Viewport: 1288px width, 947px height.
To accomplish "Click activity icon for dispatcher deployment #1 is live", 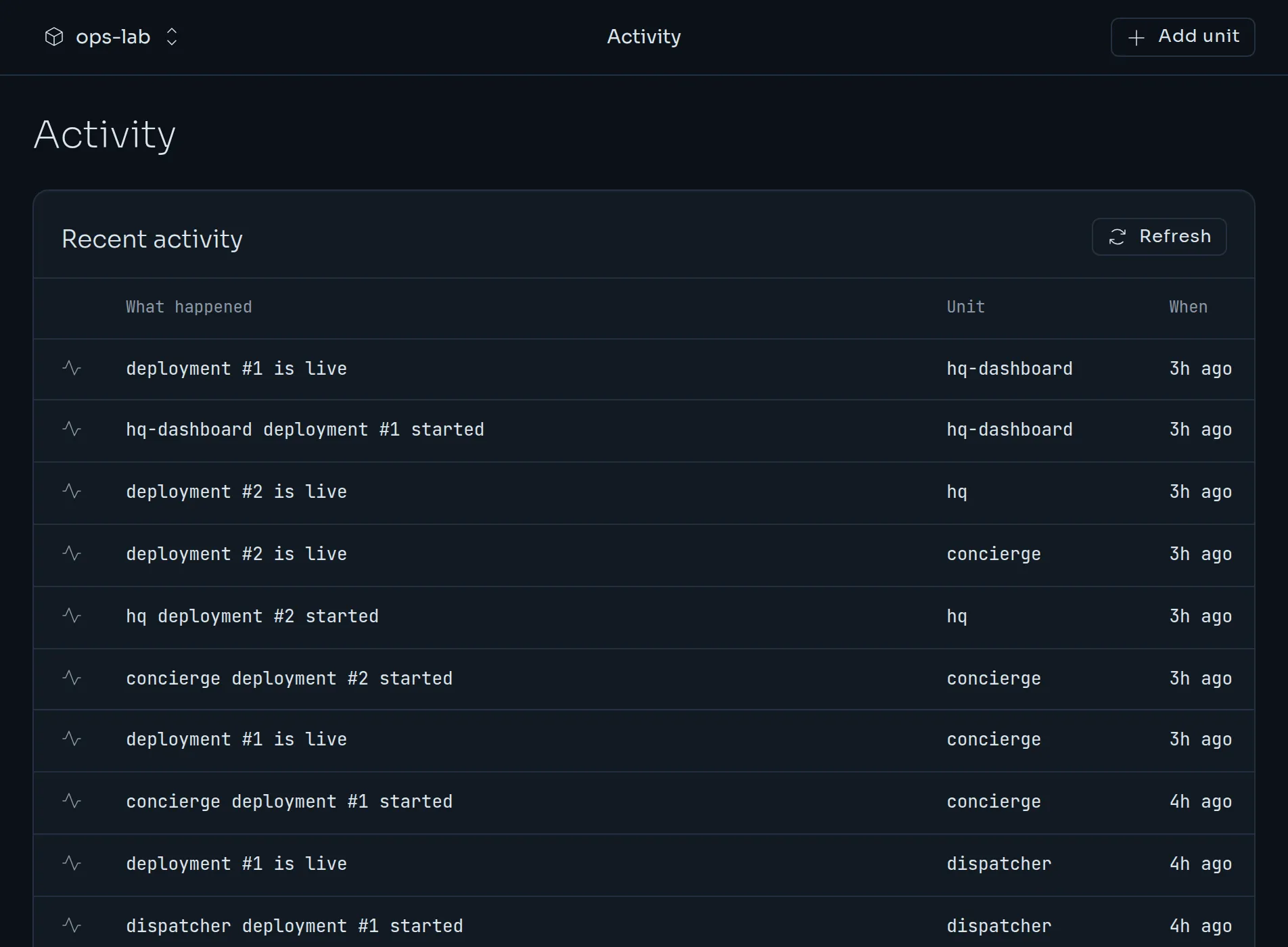I will [72, 863].
